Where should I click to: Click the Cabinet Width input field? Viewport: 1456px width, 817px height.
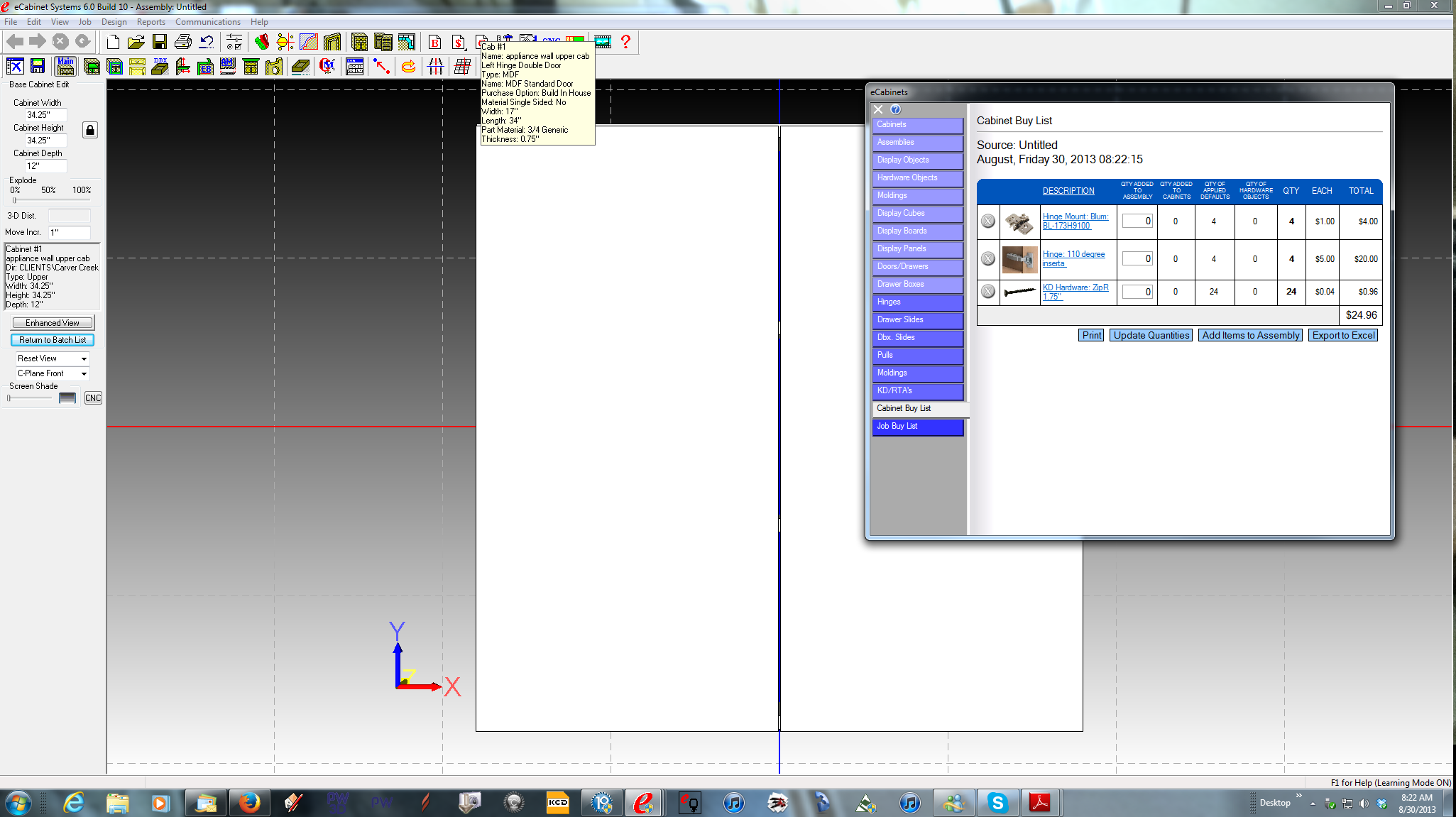pos(46,115)
